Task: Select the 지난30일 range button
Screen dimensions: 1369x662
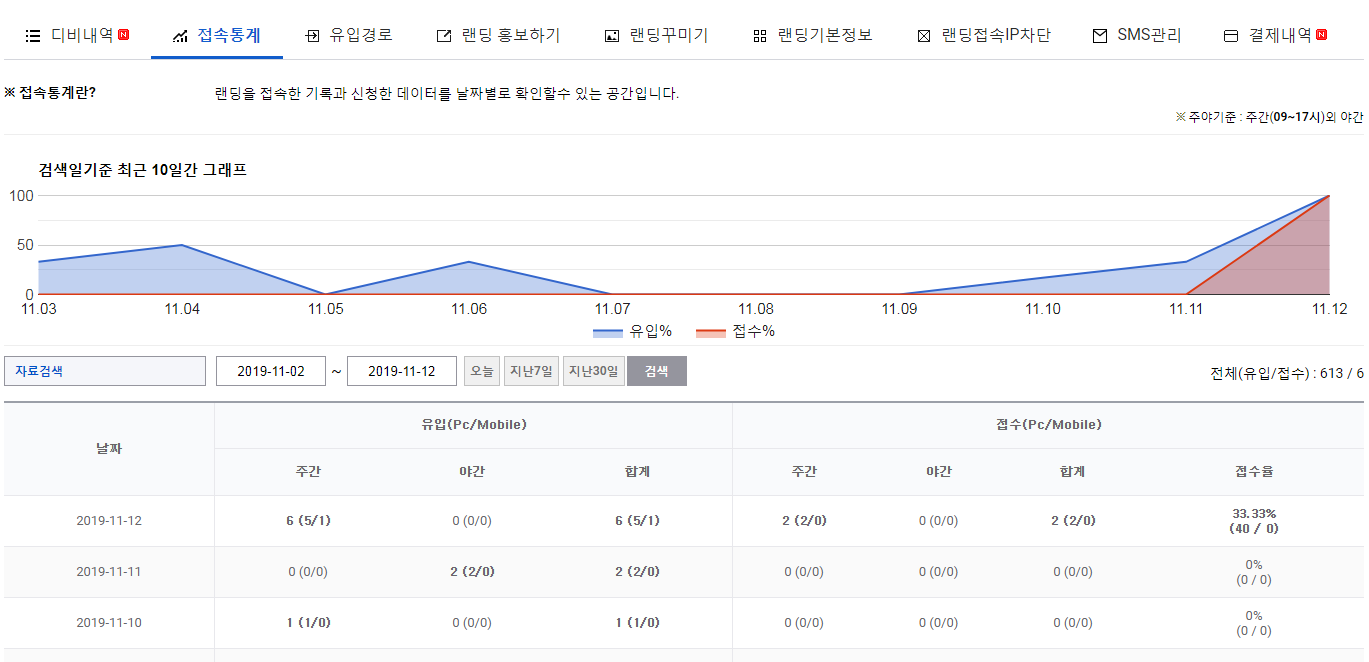Action: (593, 371)
